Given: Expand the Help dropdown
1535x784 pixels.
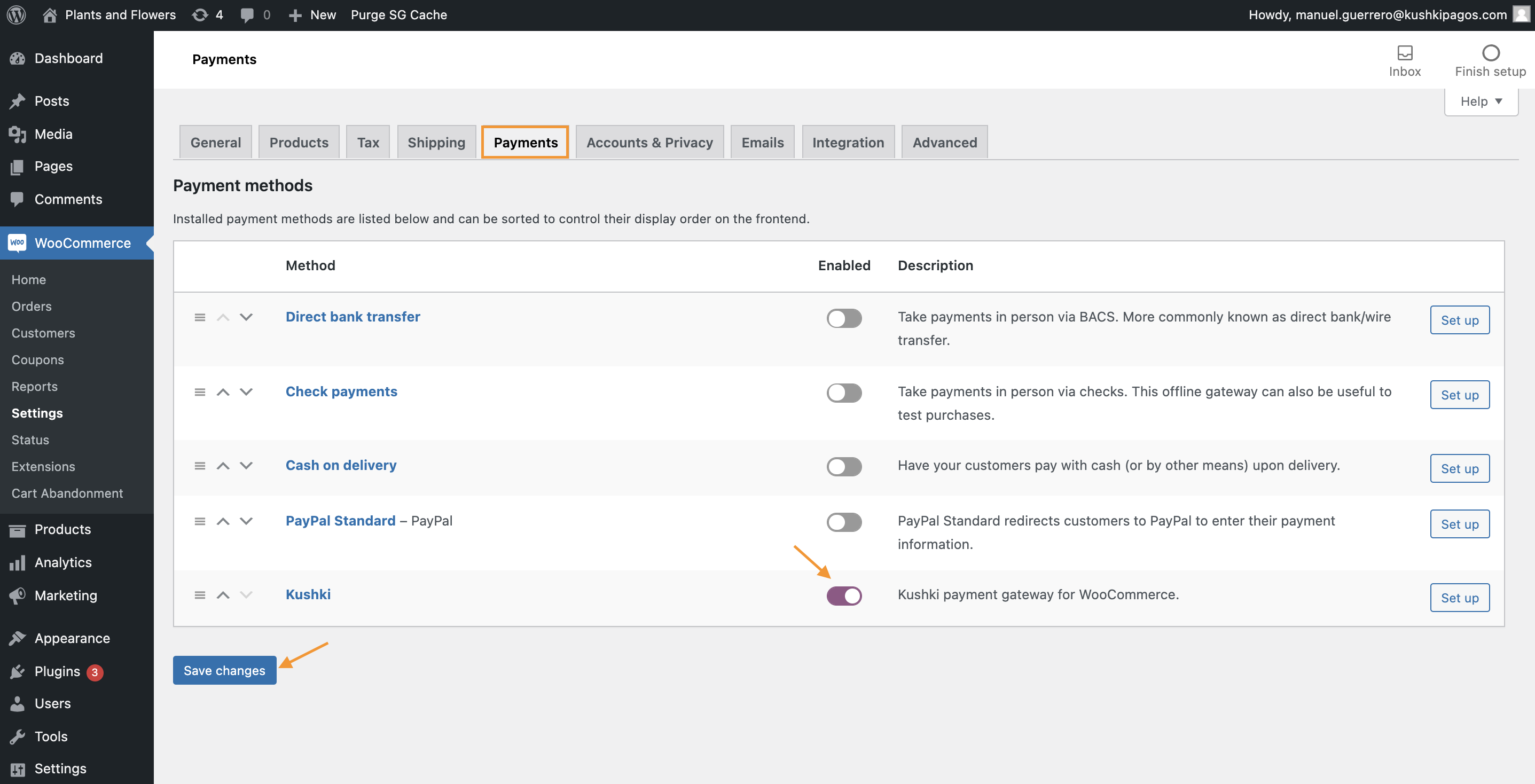Looking at the screenshot, I should [x=1481, y=101].
